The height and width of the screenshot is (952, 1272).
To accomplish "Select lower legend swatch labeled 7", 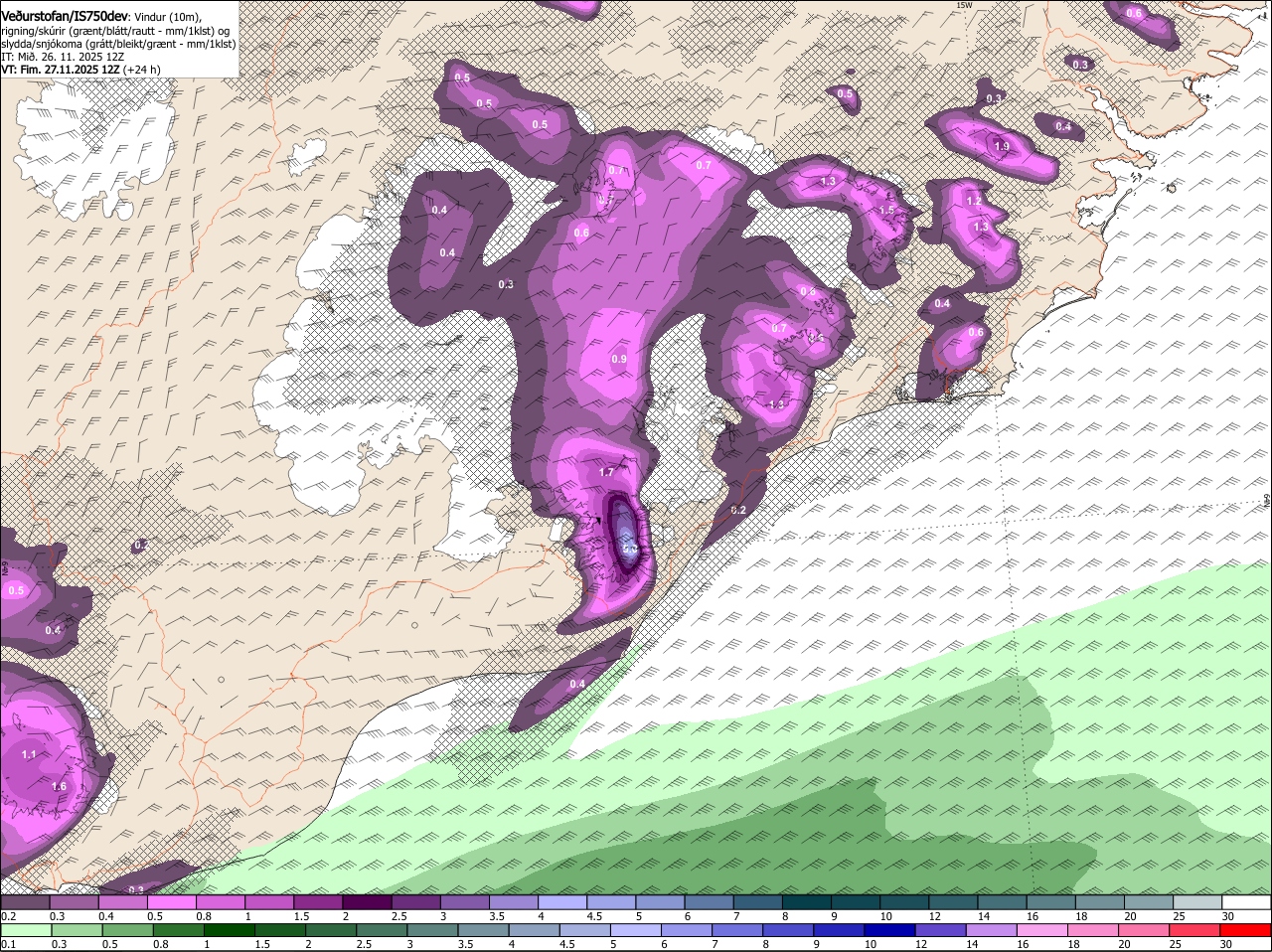I will [737, 930].
